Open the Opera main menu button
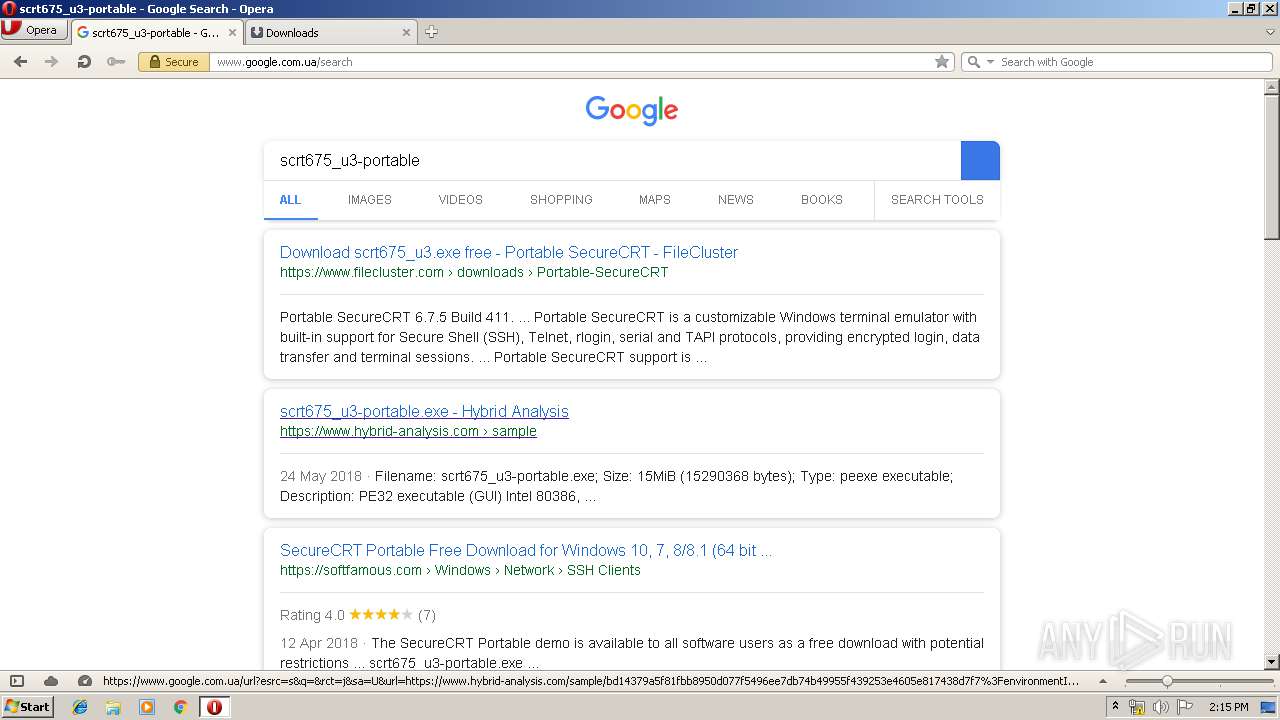This screenshot has width=1280, height=720. pos(33,30)
